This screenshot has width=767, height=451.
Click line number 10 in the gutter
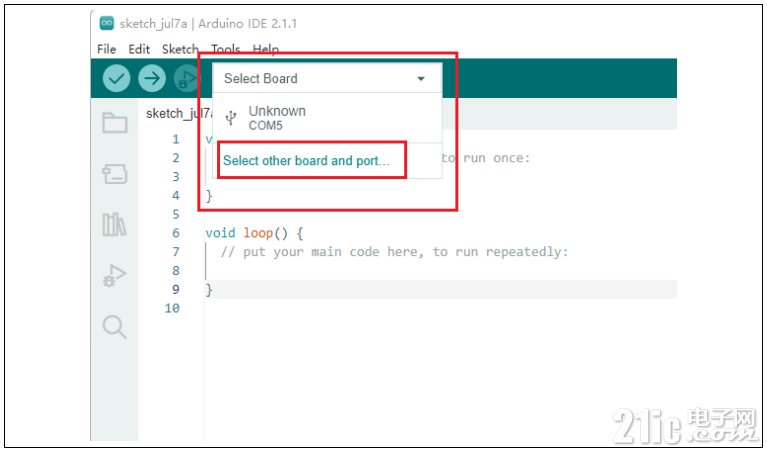pos(172,308)
